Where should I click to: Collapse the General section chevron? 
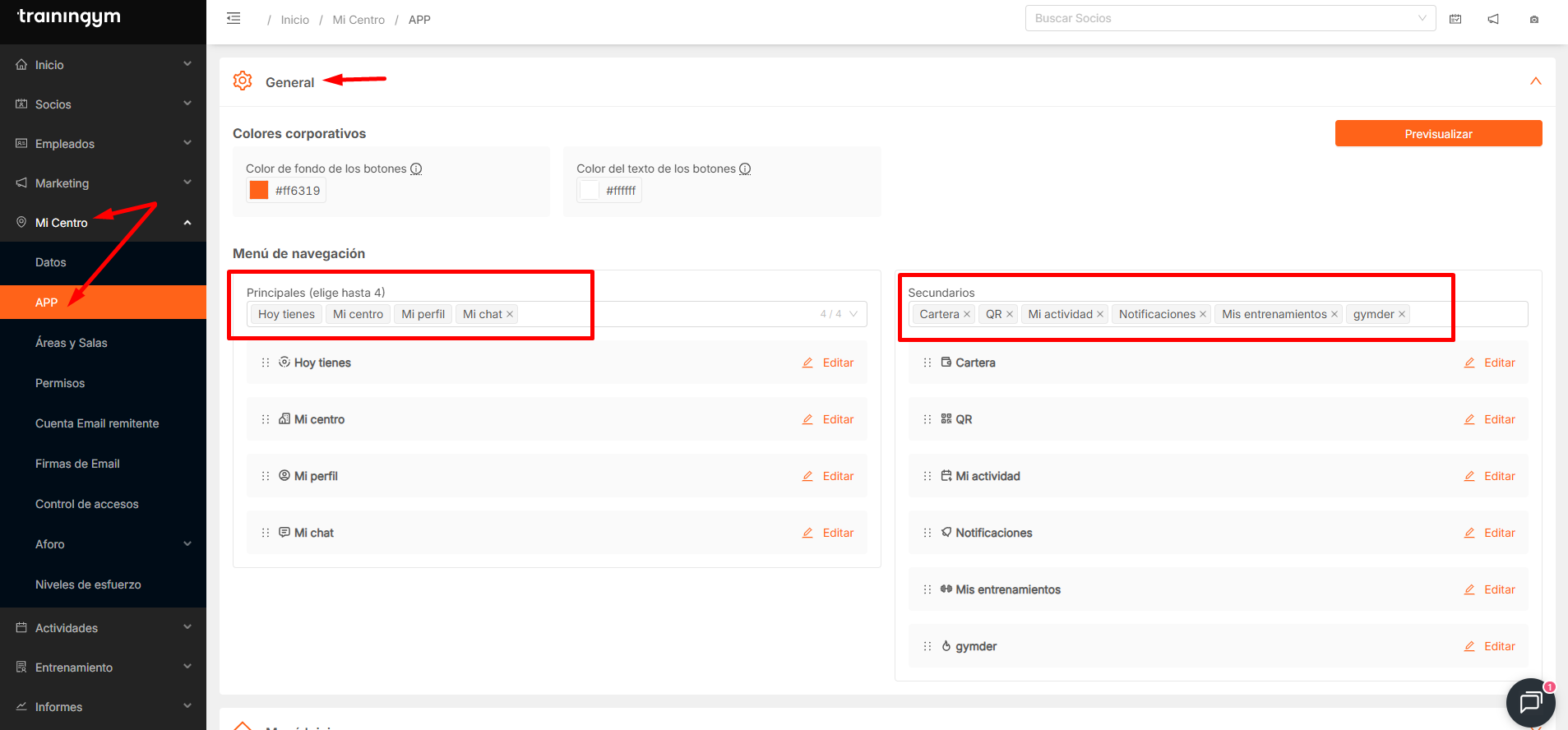pos(1535,81)
